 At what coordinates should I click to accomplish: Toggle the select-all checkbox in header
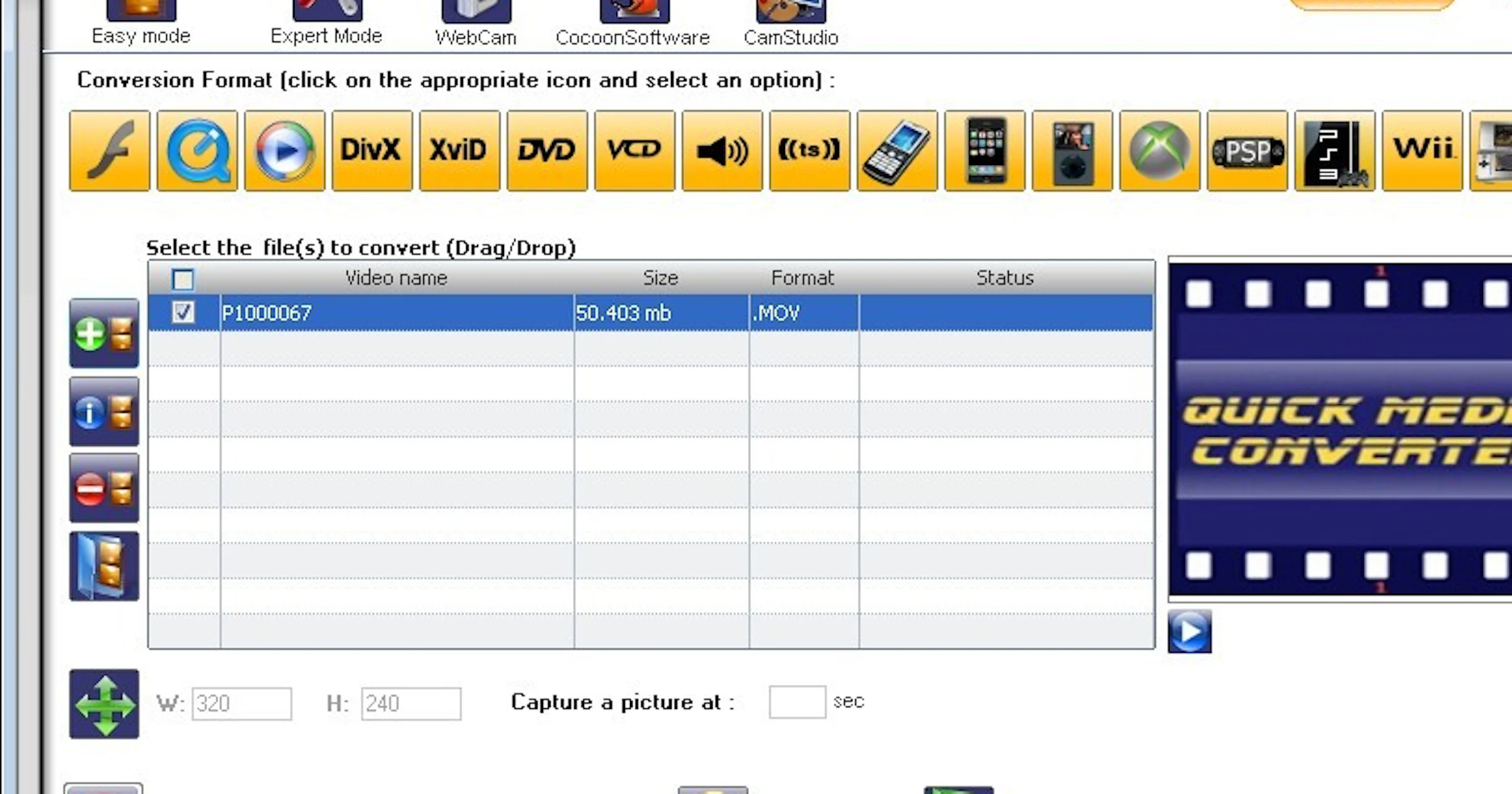click(x=183, y=279)
